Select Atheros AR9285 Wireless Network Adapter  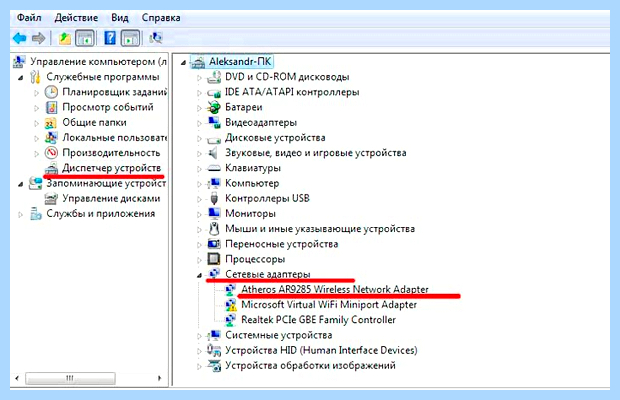(x=335, y=289)
